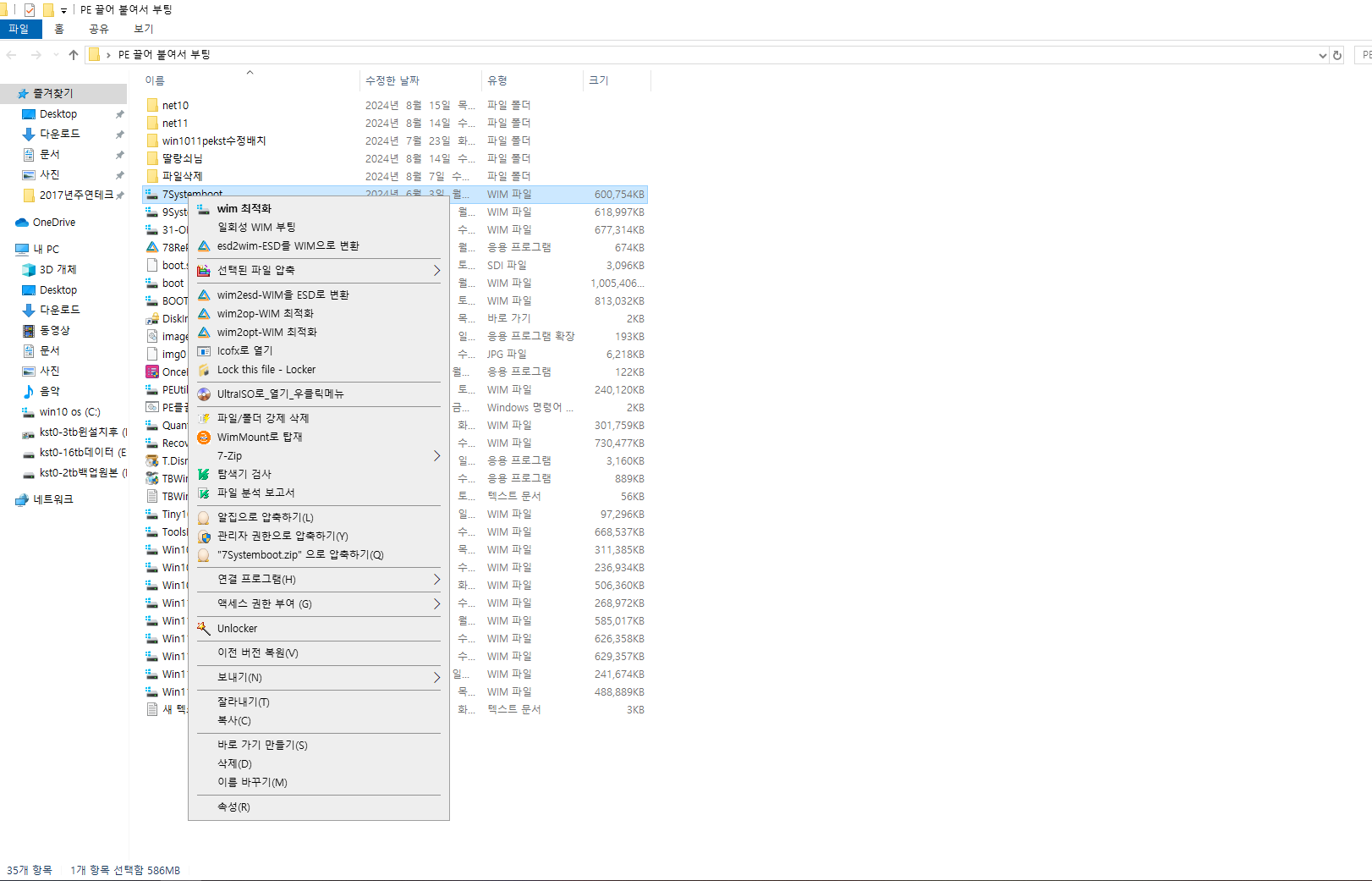Viewport: 1372px width, 881px height.
Task: Expand the 보내기(N) submenu arrow
Action: tap(436, 677)
